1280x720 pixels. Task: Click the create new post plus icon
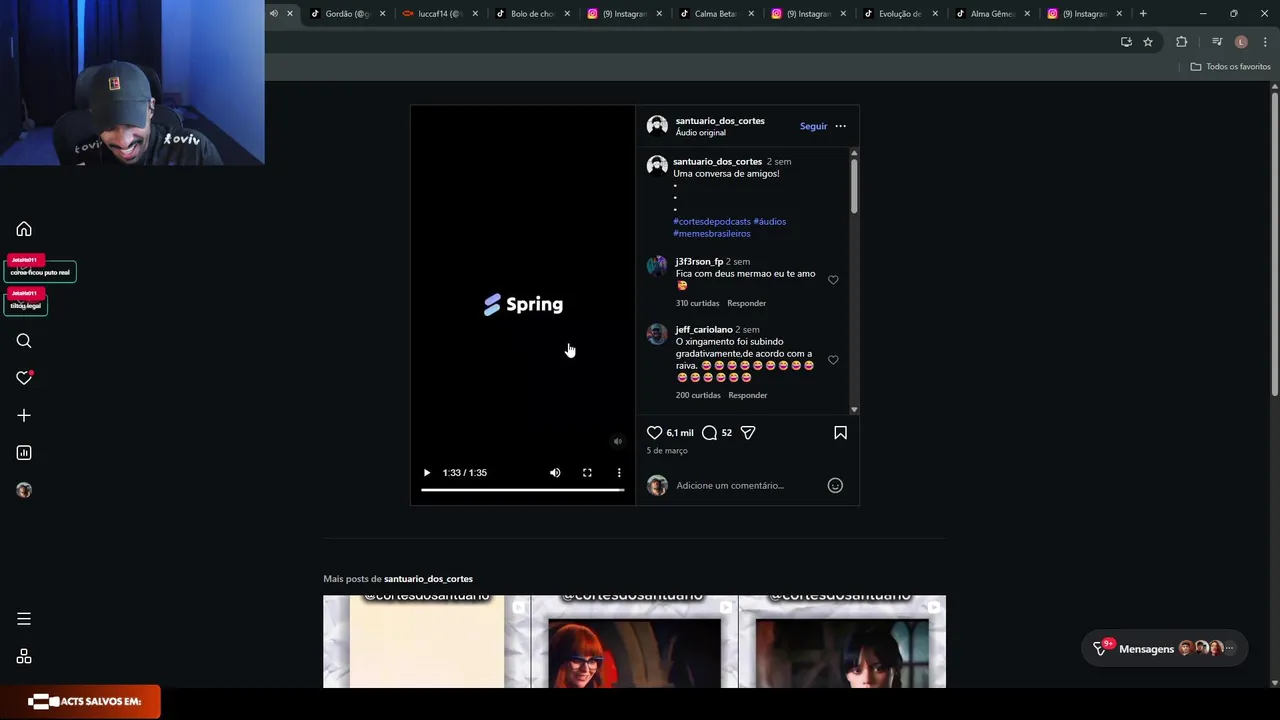click(24, 415)
